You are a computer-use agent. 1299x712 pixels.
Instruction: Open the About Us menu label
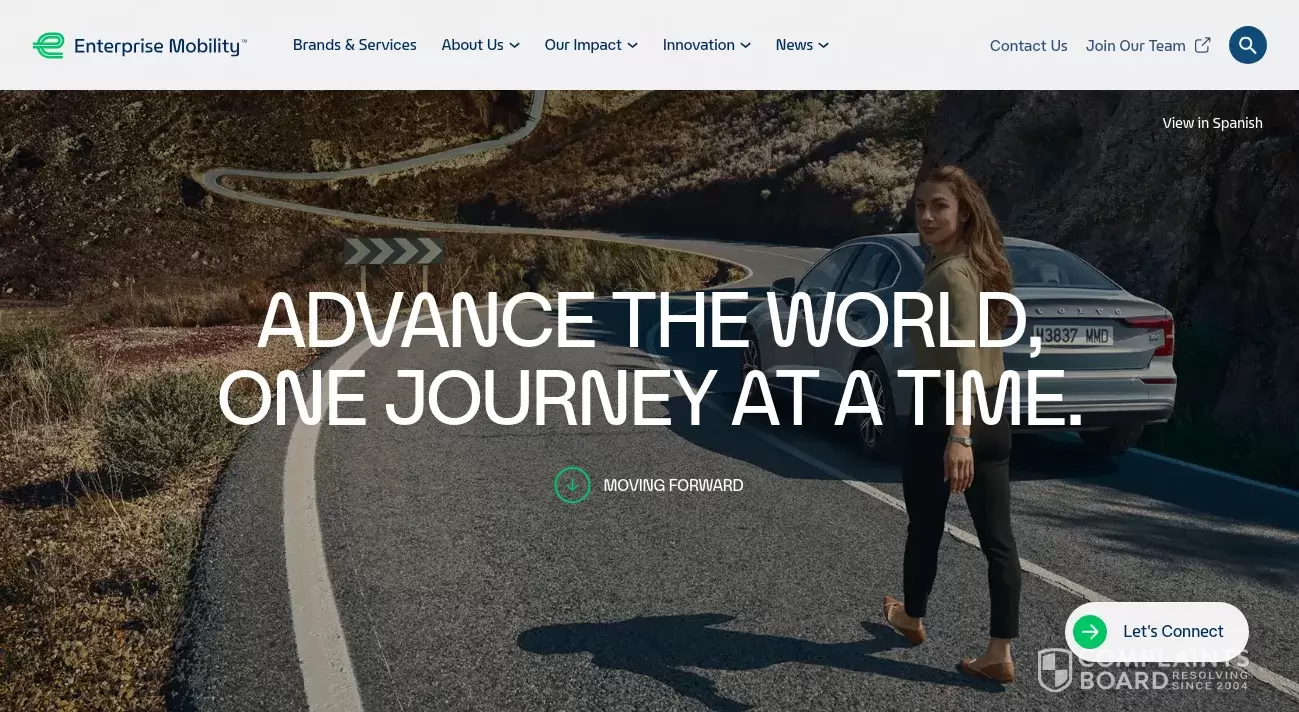pos(472,45)
